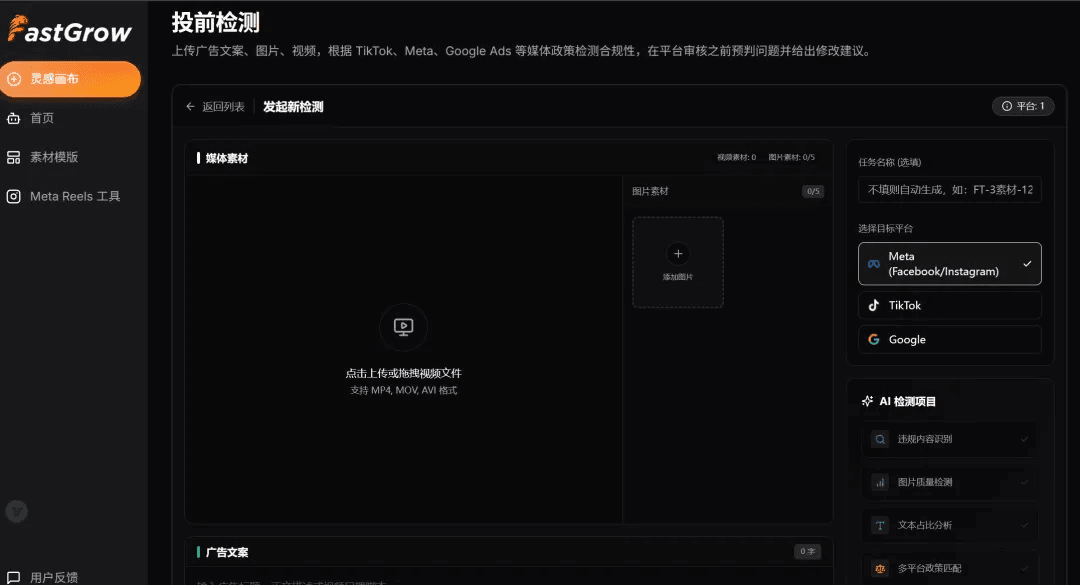
Task: Click the 任务名称 input field
Action: (x=949, y=189)
